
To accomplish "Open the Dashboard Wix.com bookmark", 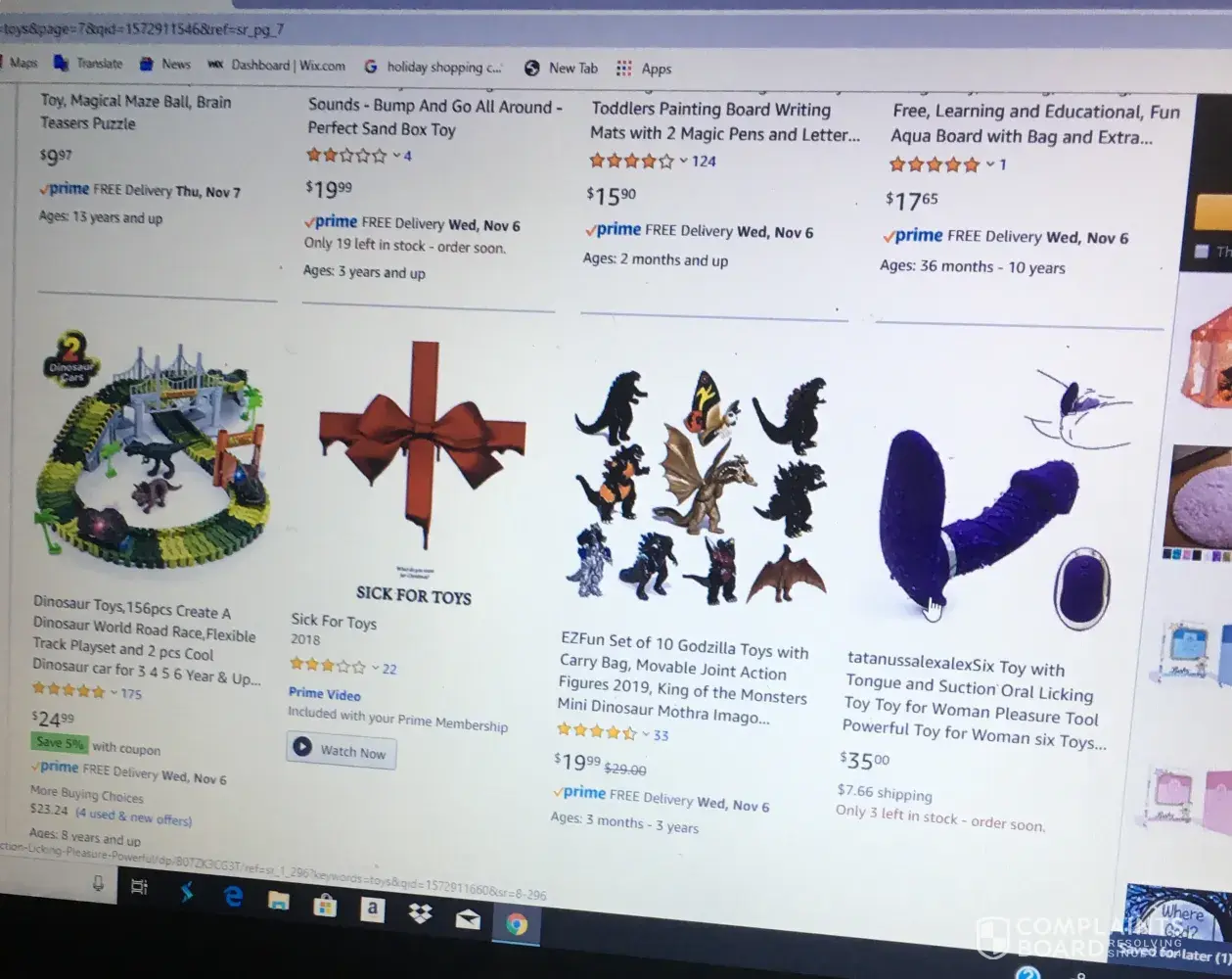I will point(277,65).
